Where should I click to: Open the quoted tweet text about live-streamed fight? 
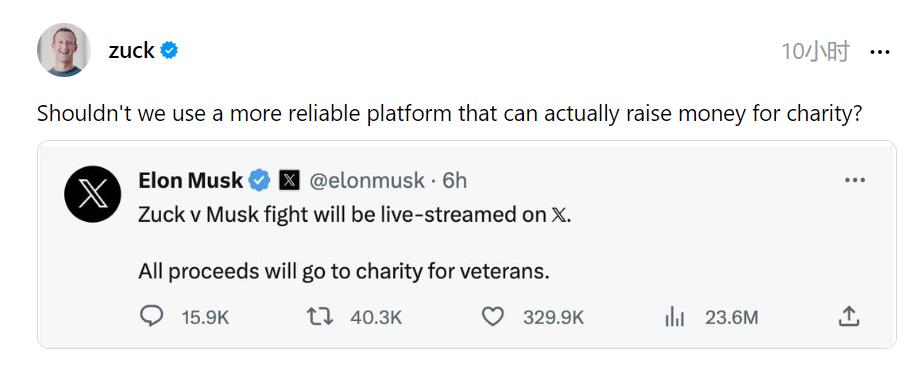355,214
